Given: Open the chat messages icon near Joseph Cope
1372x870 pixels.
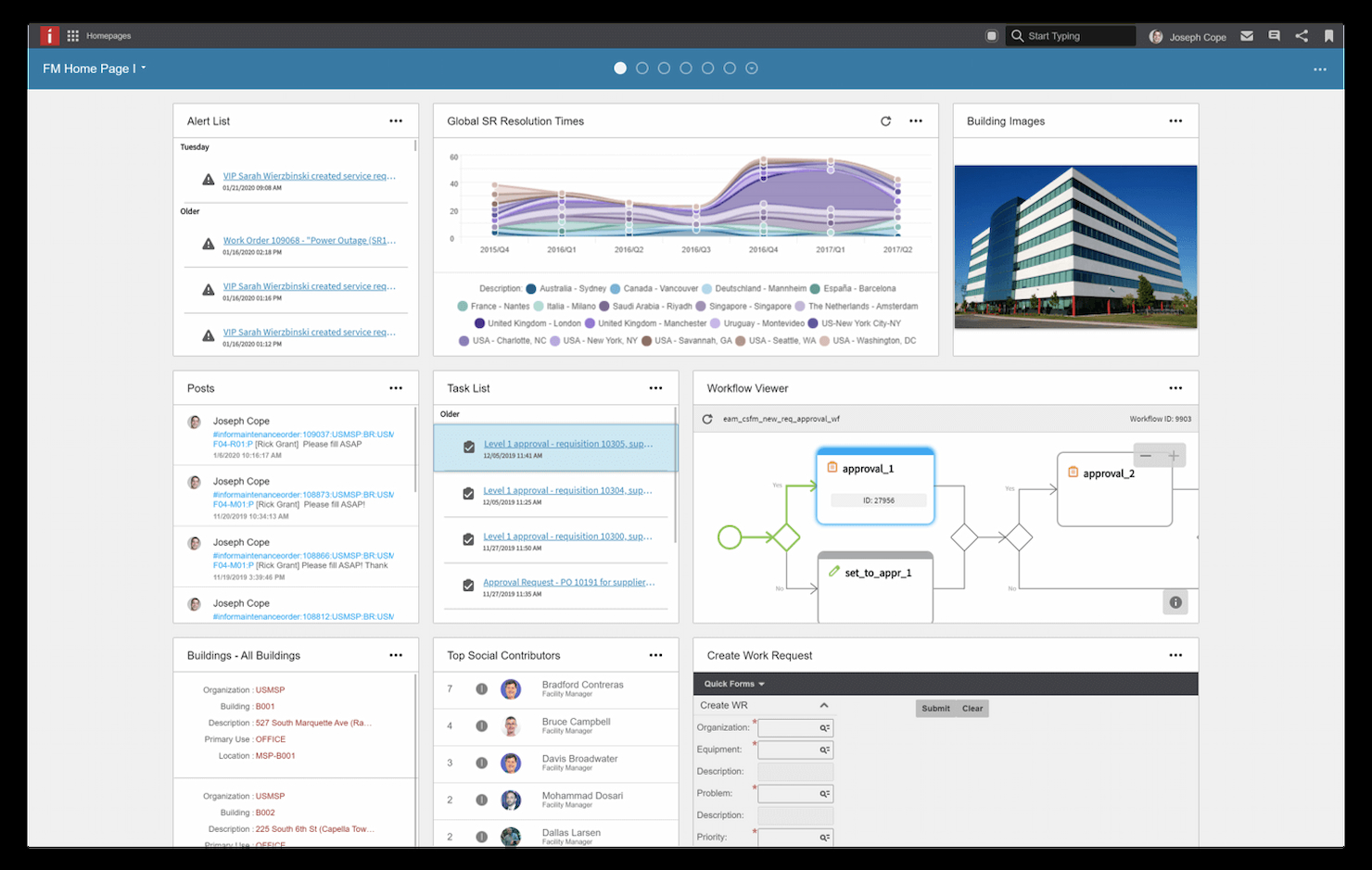Looking at the screenshot, I should coord(1274,35).
